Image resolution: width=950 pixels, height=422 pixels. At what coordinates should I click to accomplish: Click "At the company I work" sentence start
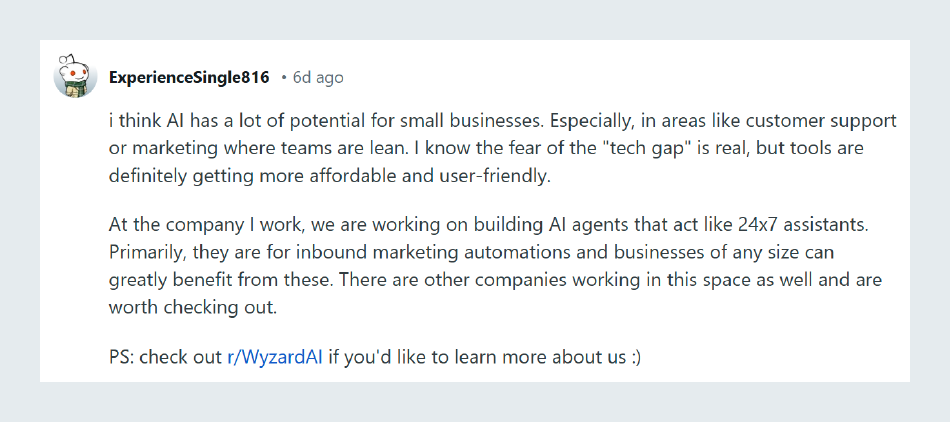pyautogui.click(x=202, y=225)
